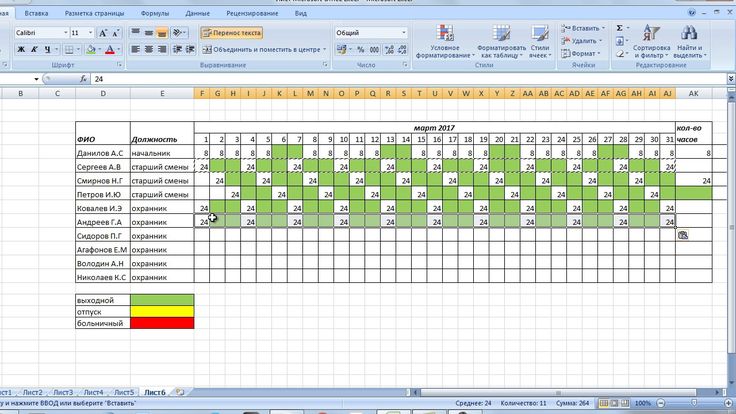Decrease the cell indent

click(177, 49)
